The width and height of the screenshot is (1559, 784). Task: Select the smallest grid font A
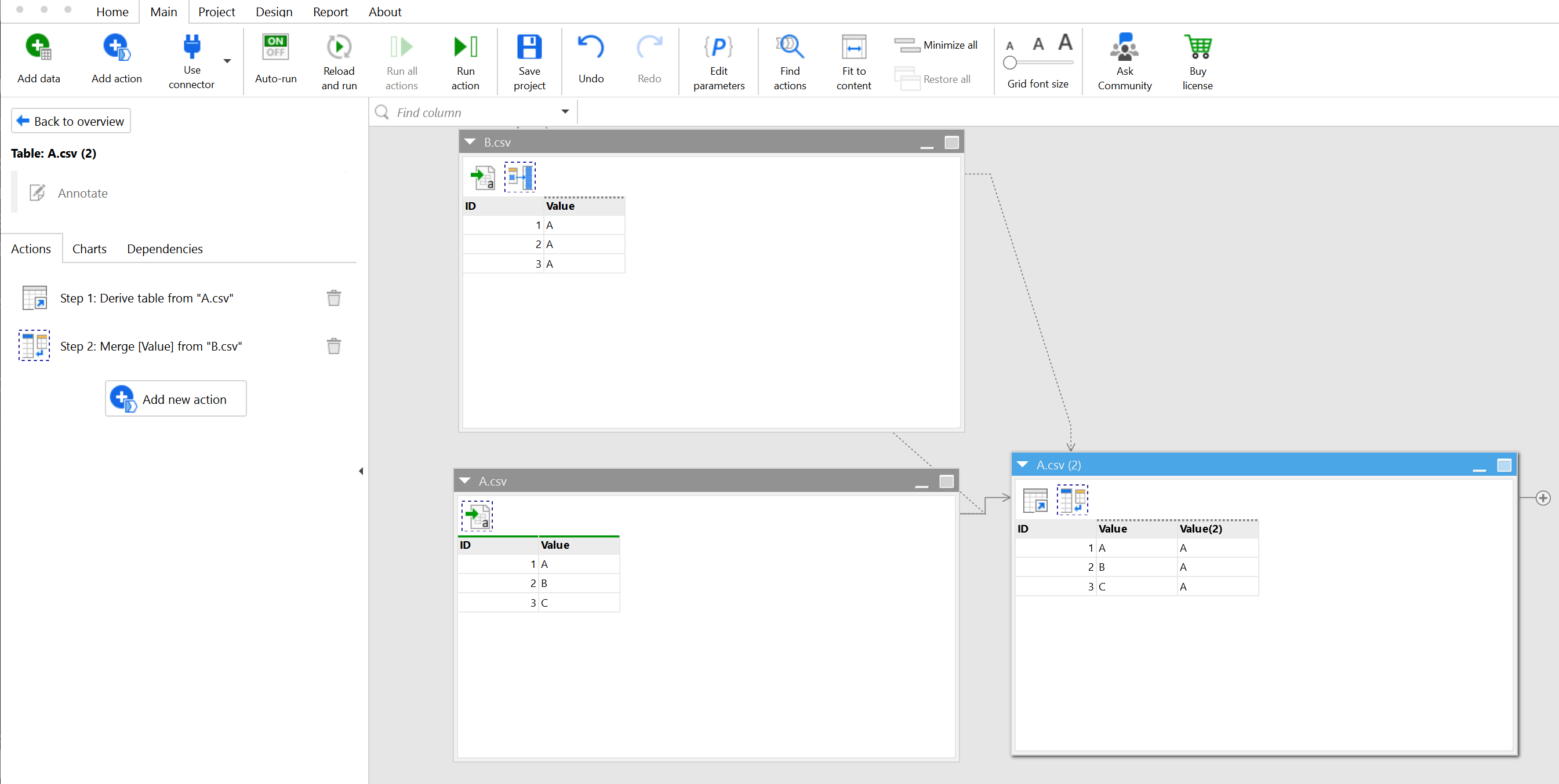click(1009, 46)
